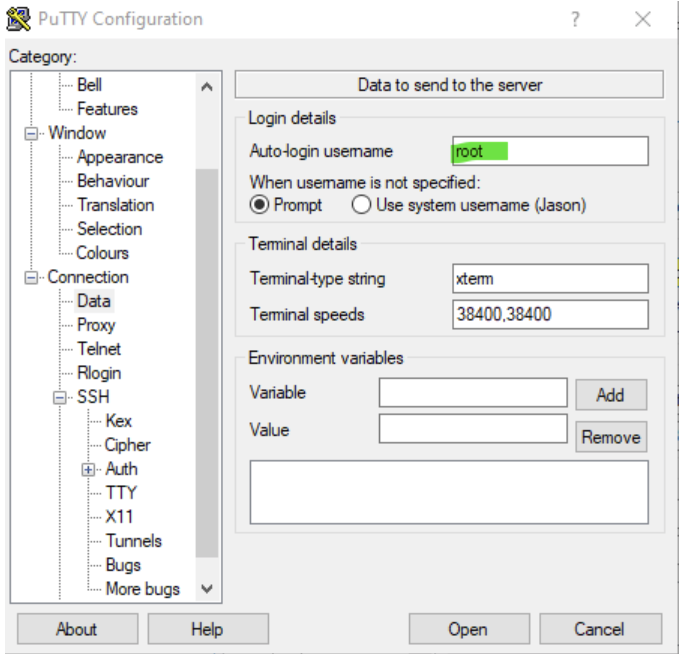Click the Terminal-type string label
The width and height of the screenshot is (688, 654).
(x=317, y=279)
